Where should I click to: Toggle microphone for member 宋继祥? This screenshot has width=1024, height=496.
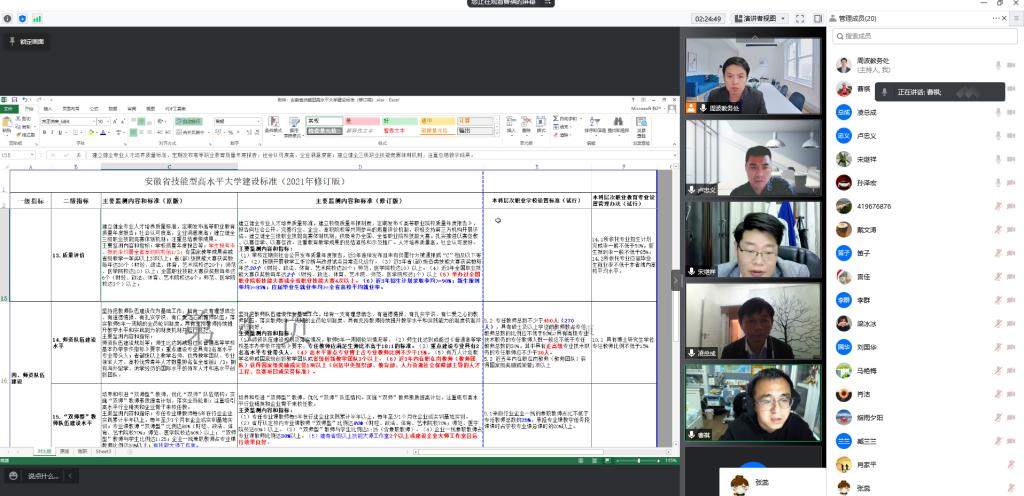pos(996,159)
